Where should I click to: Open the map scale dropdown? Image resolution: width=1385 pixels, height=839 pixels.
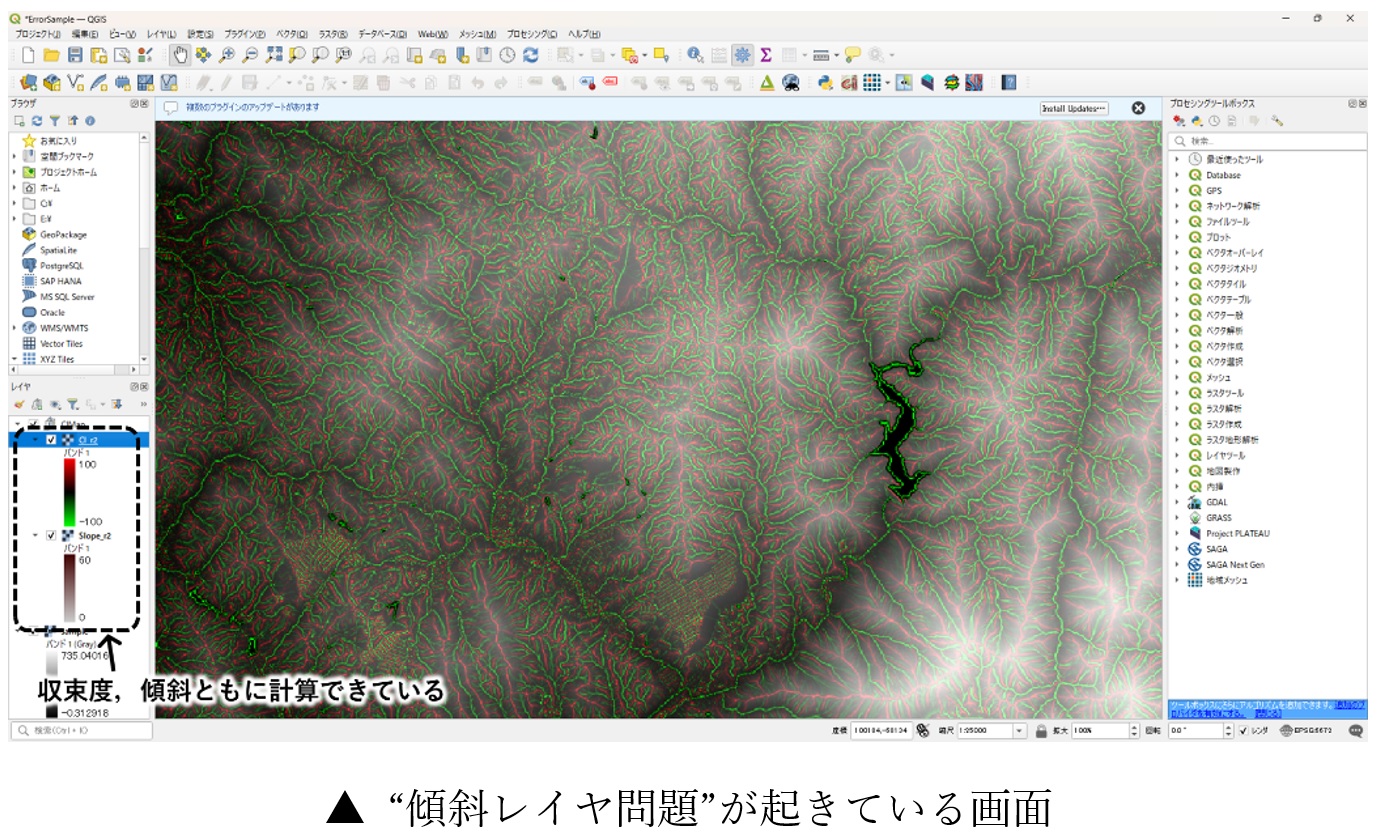(x=1020, y=731)
